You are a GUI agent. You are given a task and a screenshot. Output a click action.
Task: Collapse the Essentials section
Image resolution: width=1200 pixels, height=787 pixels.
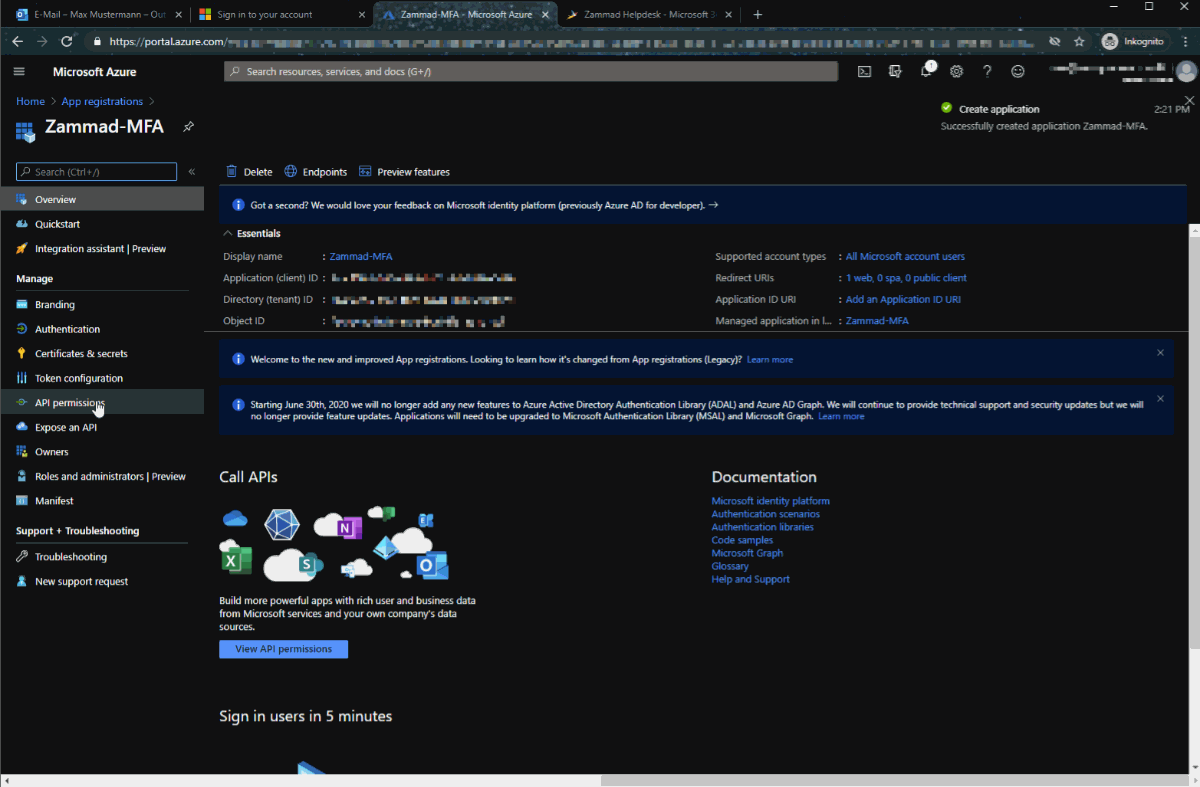tap(251, 233)
